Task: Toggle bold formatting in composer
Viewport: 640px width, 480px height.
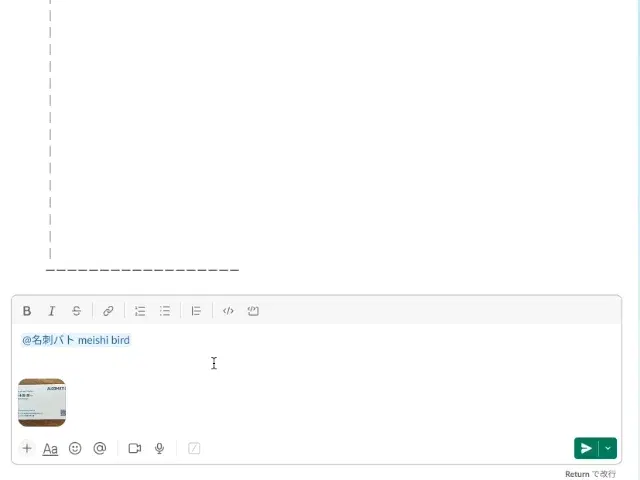Action: [27, 311]
